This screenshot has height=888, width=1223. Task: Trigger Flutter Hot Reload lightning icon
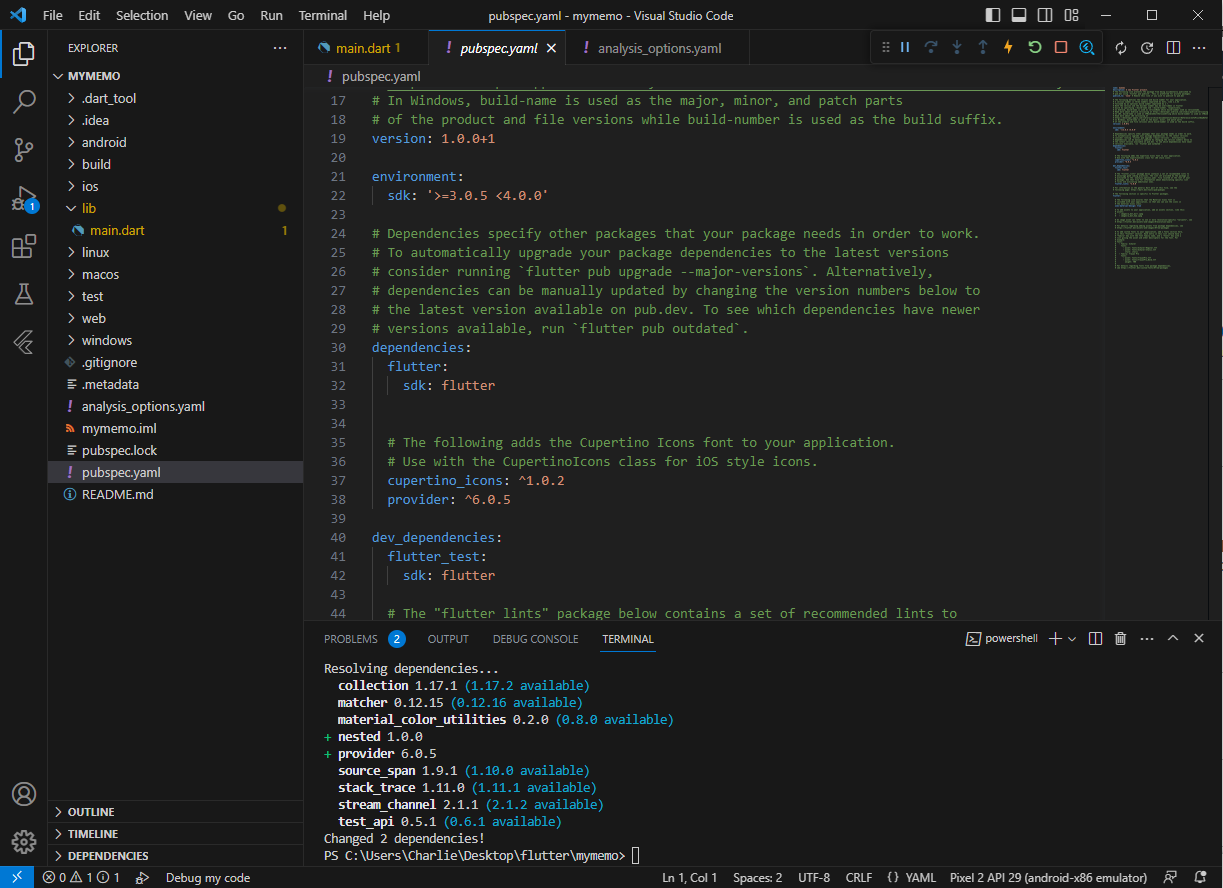click(x=1008, y=47)
